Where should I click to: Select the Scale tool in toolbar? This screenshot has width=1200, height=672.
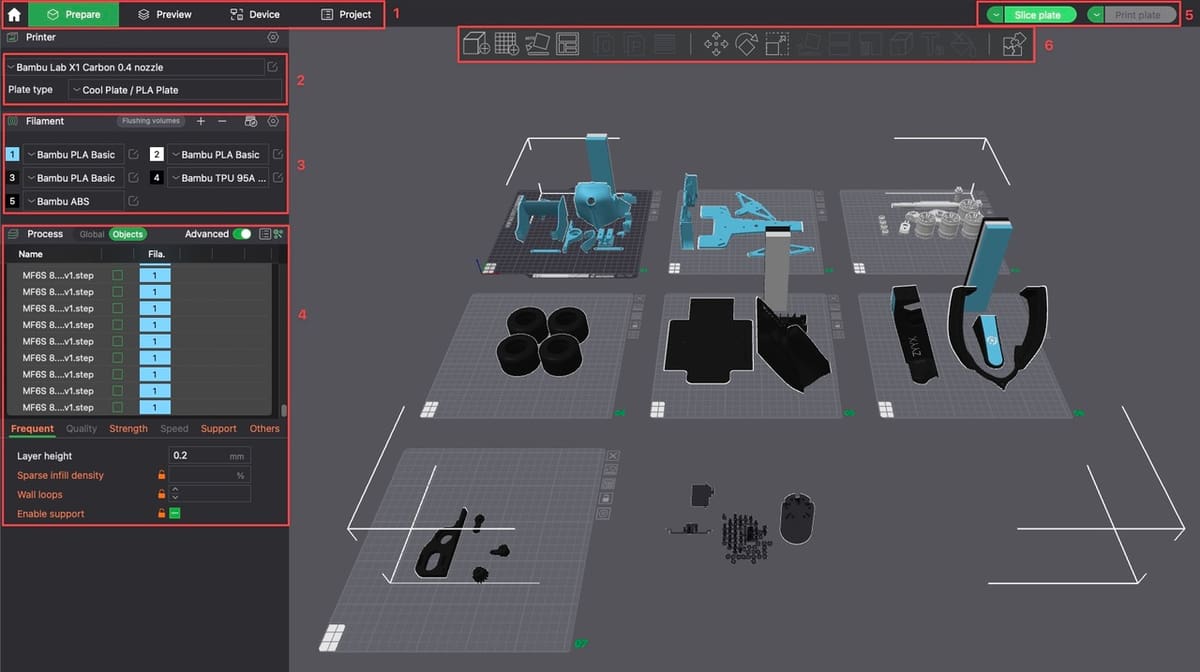click(776, 44)
